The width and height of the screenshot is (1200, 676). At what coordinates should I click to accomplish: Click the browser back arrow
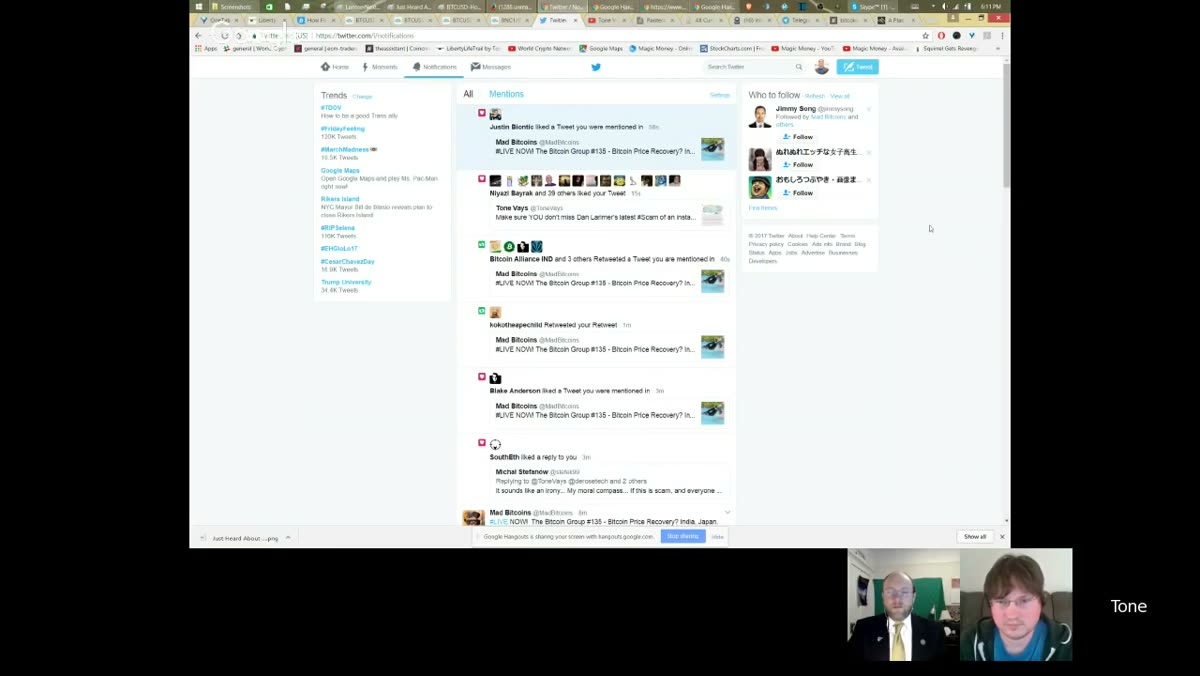[198, 36]
